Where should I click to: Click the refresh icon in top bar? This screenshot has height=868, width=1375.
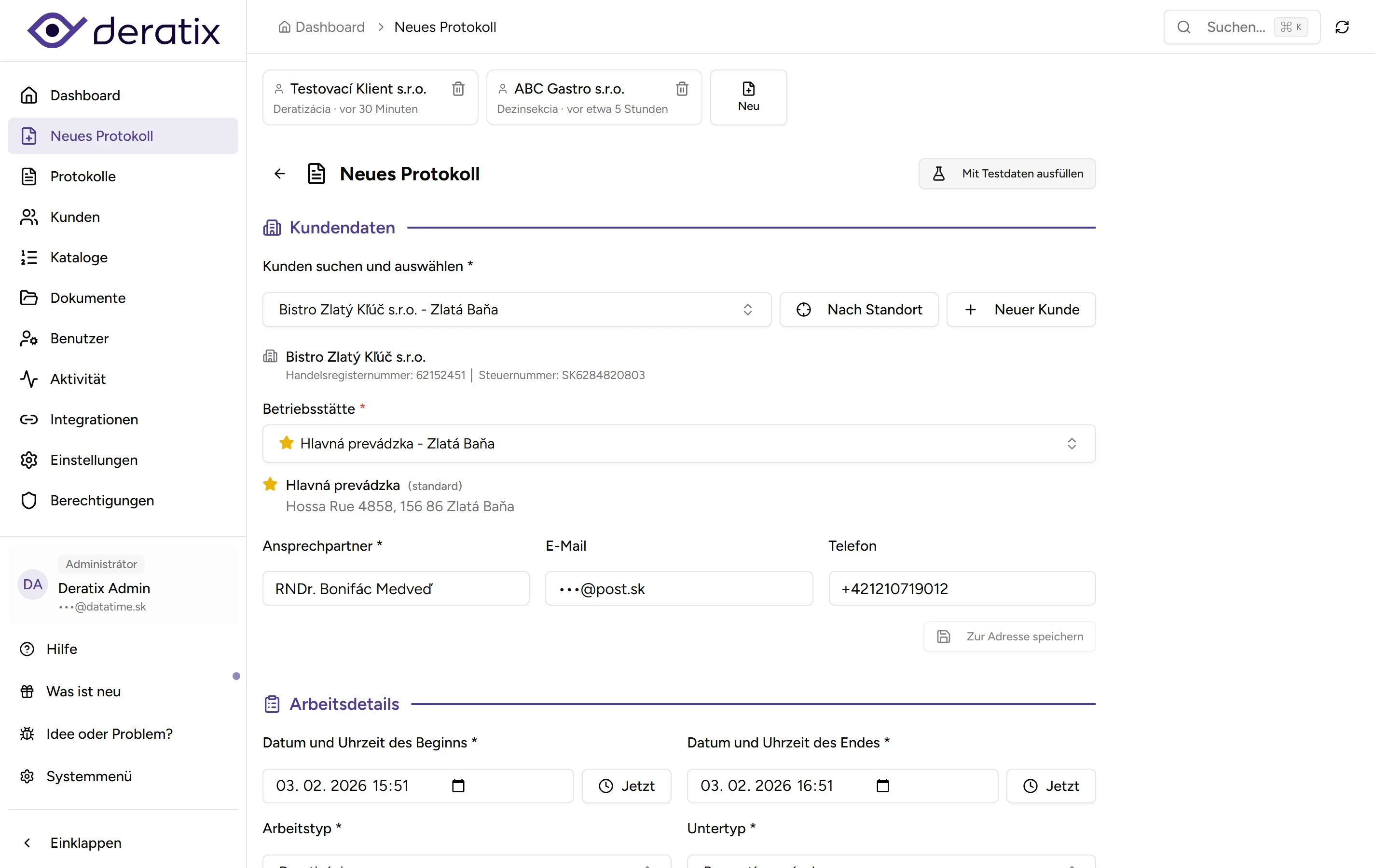[x=1342, y=27]
